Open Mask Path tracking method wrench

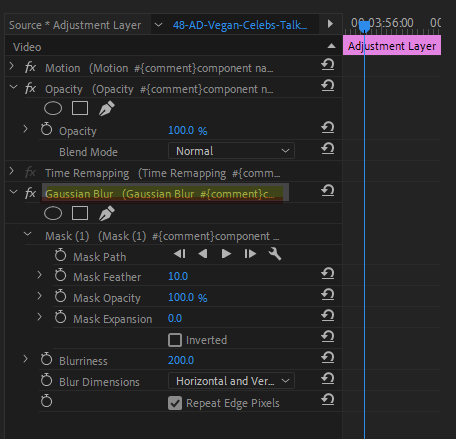275,254
